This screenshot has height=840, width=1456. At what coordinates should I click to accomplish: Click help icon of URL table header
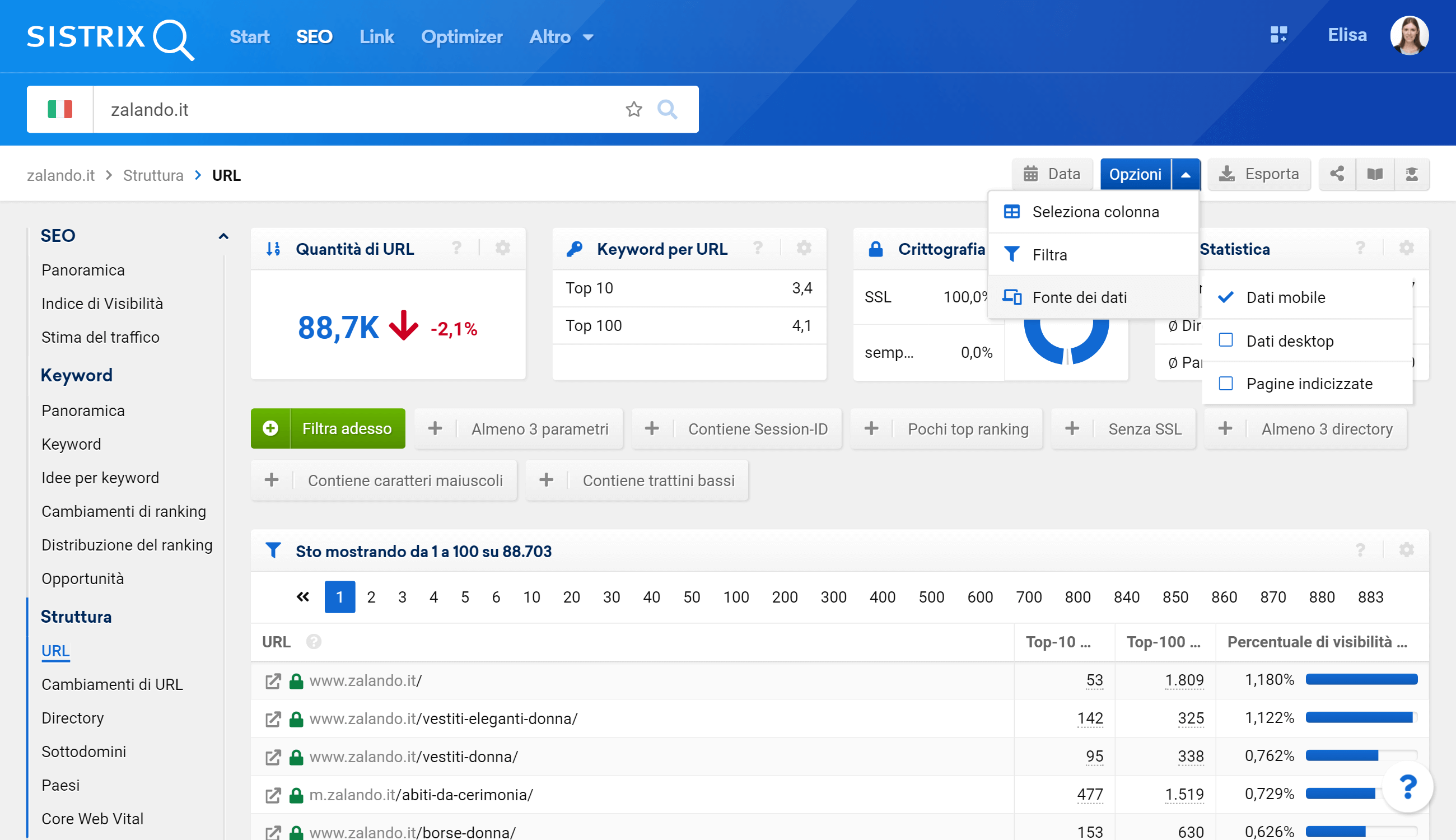[x=1360, y=550]
